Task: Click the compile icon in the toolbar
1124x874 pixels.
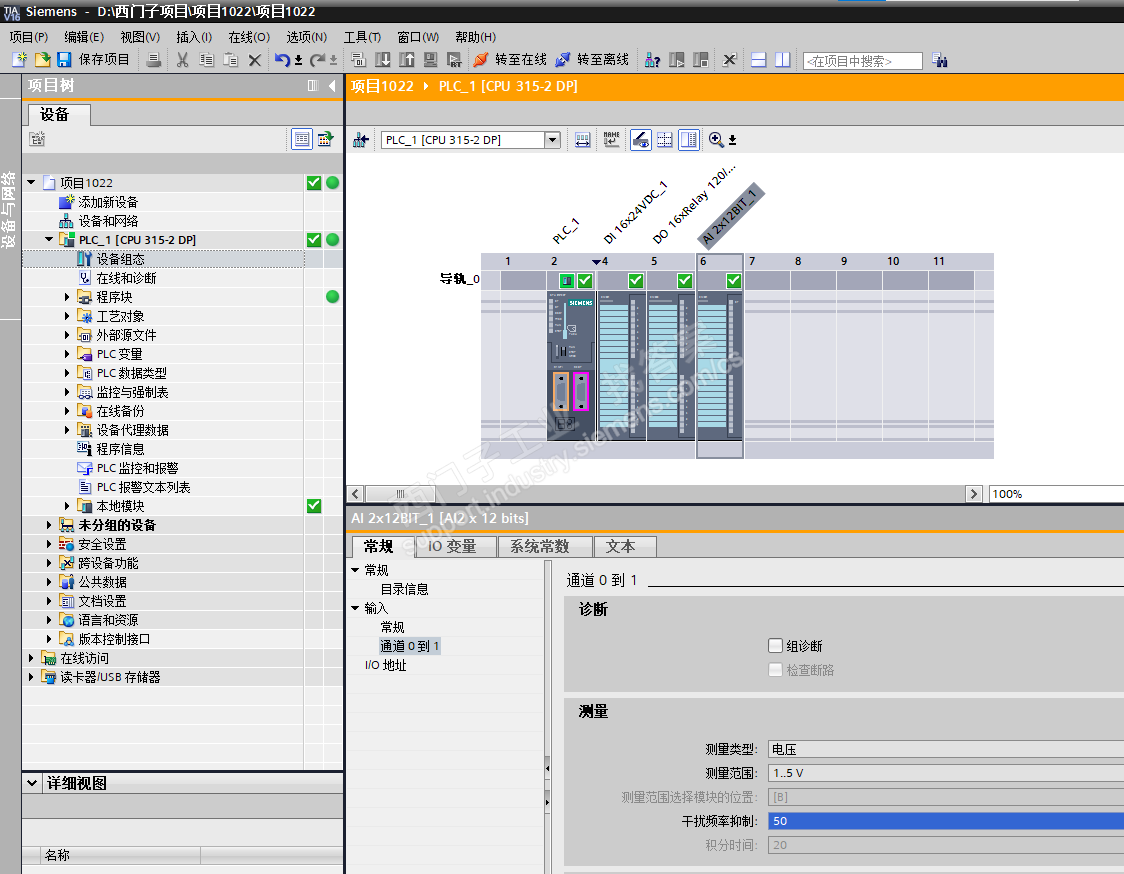Action: [x=358, y=60]
